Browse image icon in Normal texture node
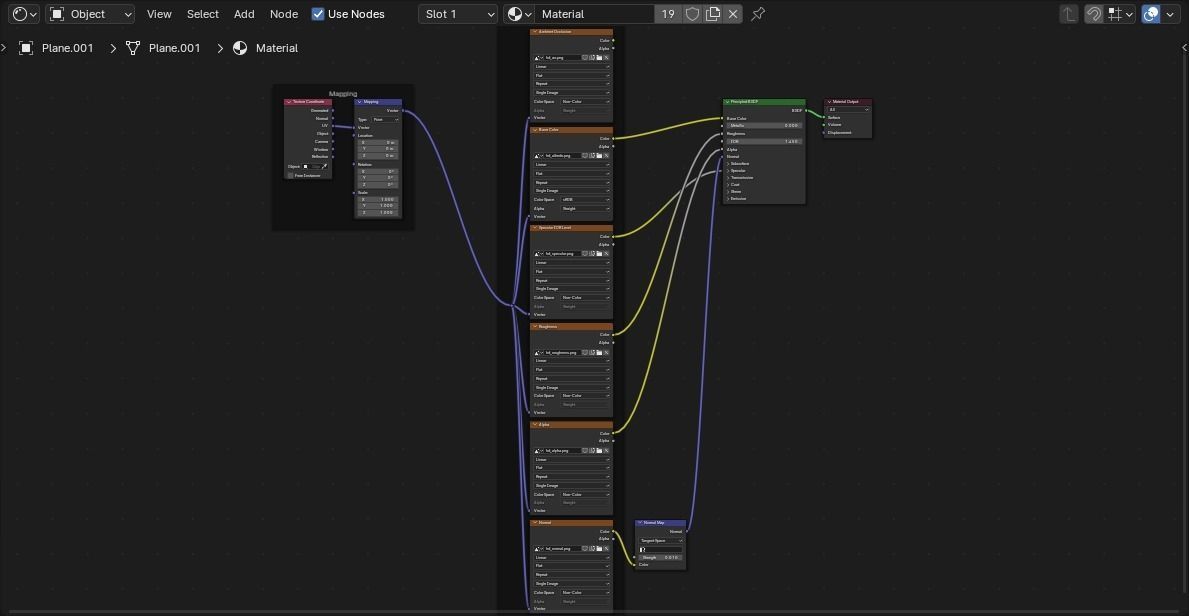Viewport: 1189px width, 616px height. pyautogui.click(x=539, y=548)
